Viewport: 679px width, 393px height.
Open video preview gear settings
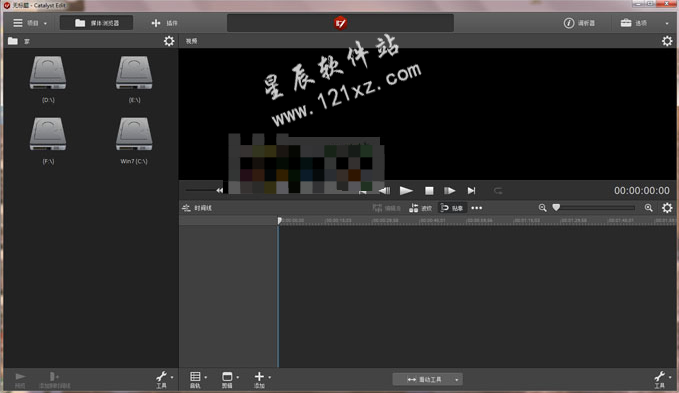coord(667,41)
